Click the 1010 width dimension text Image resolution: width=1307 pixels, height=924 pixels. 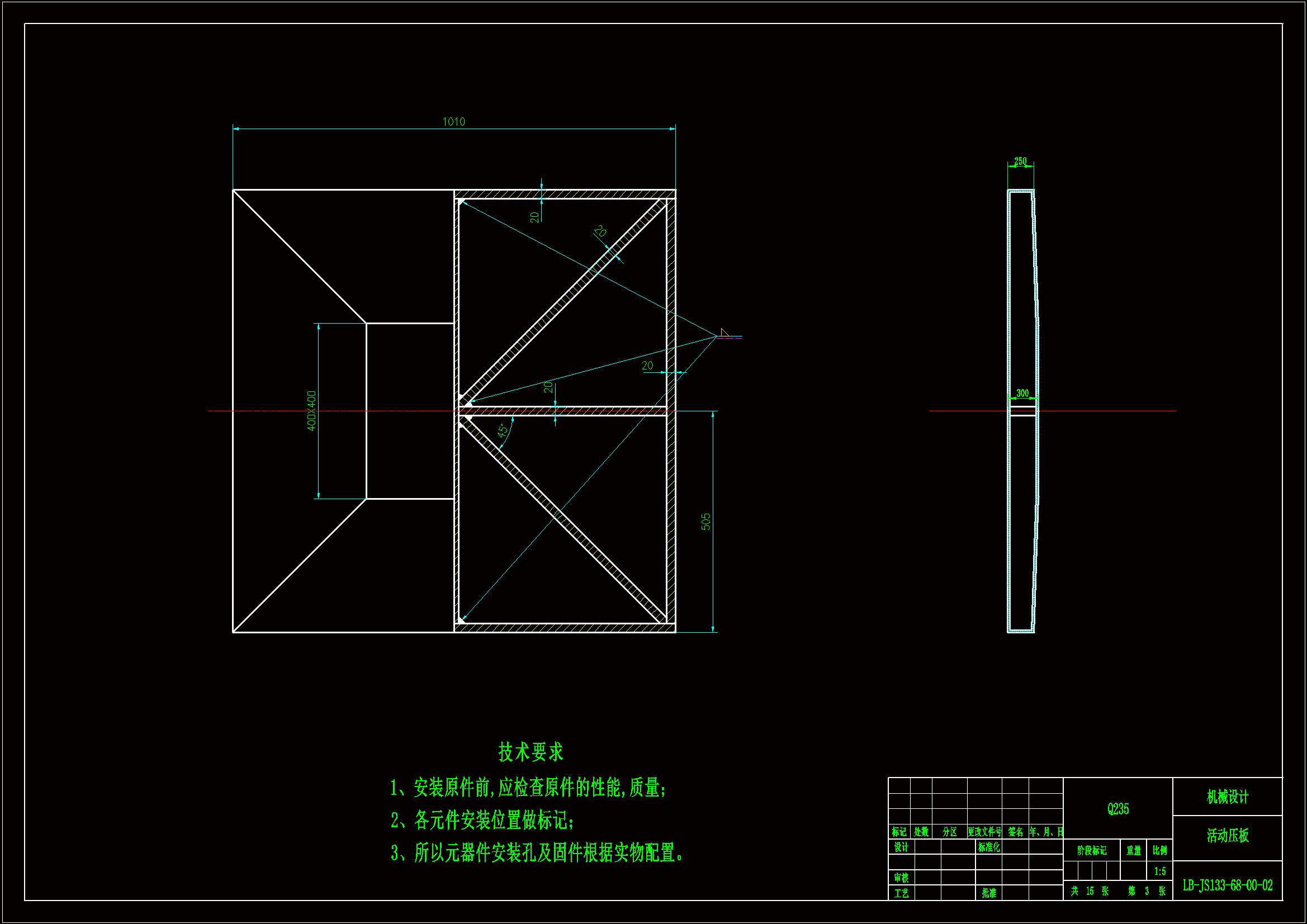pyautogui.click(x=453, y=122)
